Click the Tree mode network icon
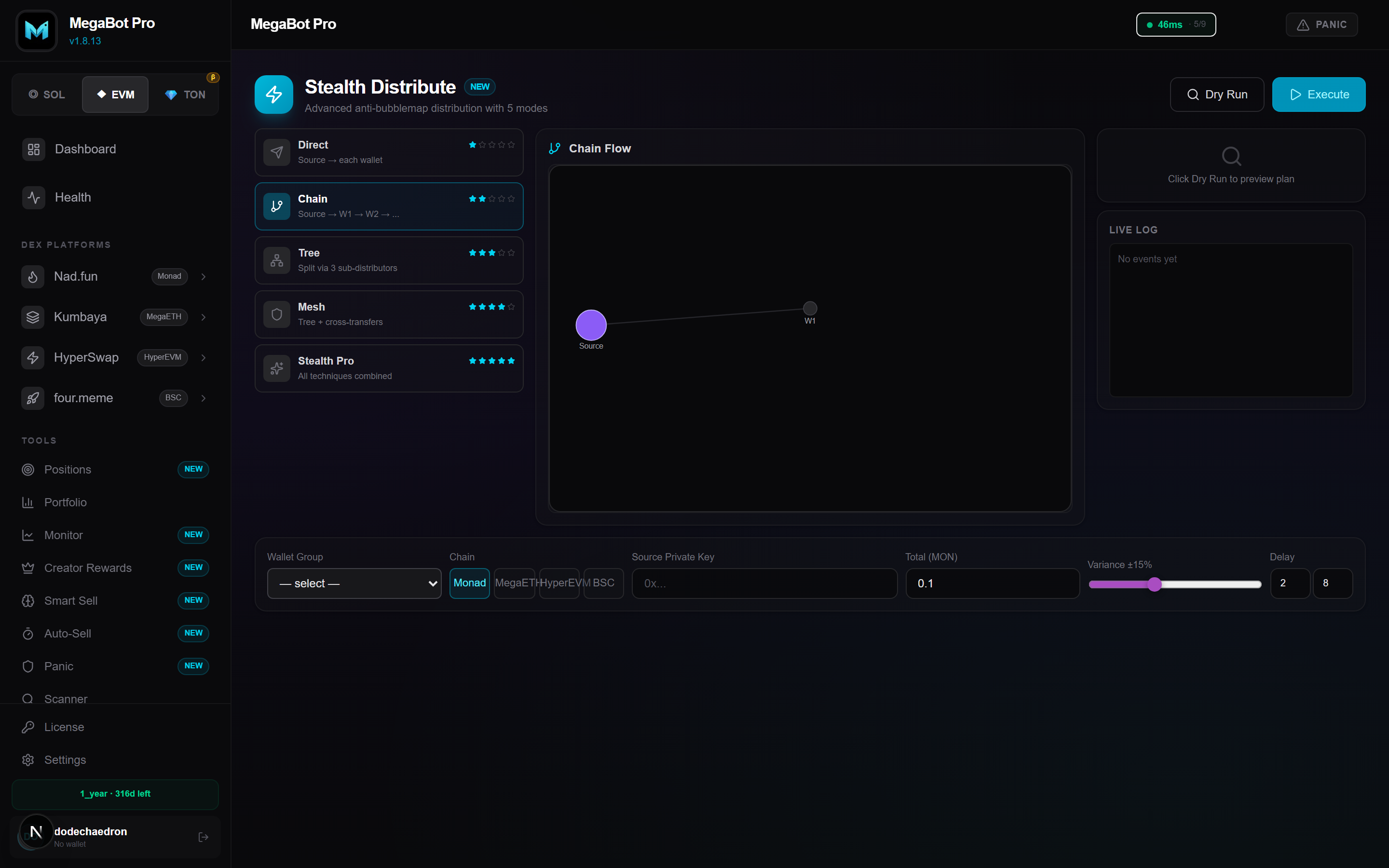This screenshot has width=1389, height=868. tap(277, 260)
